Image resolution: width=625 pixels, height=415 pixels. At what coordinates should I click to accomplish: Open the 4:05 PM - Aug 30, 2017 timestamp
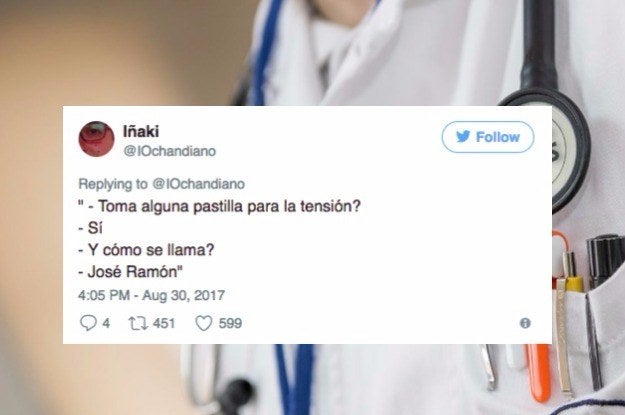[x=151, y=295]
